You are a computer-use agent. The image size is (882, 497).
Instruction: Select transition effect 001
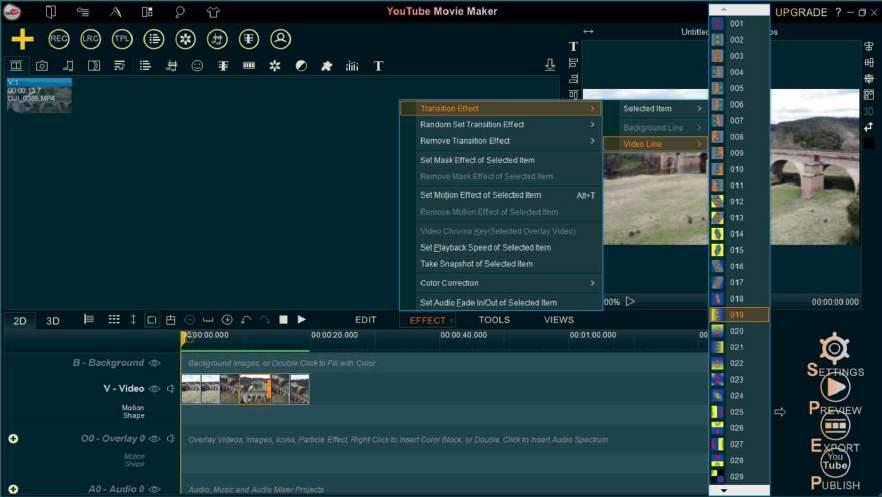[739, 24]
